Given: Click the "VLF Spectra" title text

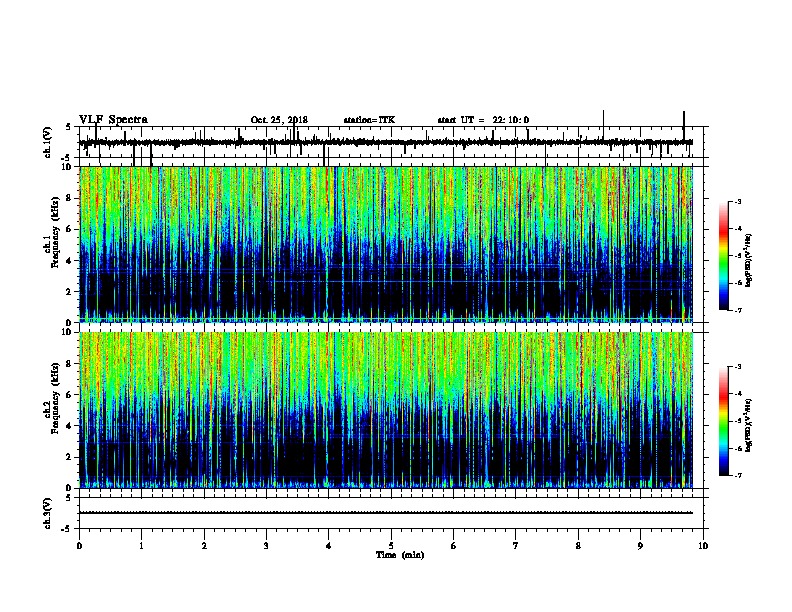Looking at the screenshot, I should click(113, 120).
